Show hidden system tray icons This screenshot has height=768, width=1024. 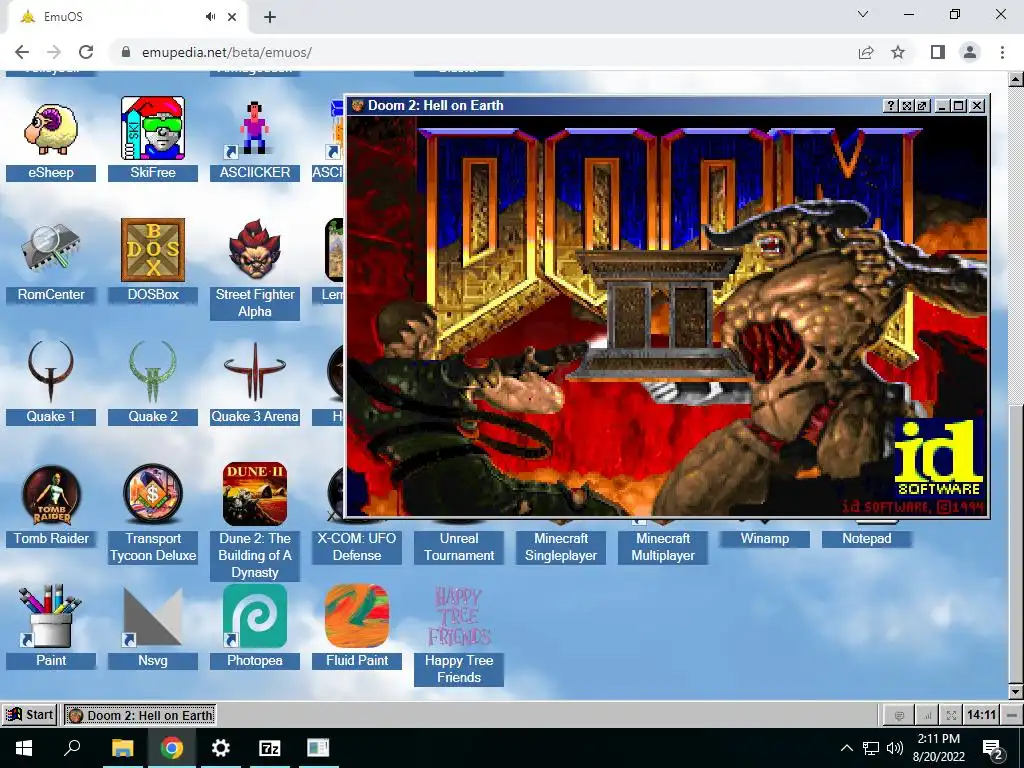point(846,748)
